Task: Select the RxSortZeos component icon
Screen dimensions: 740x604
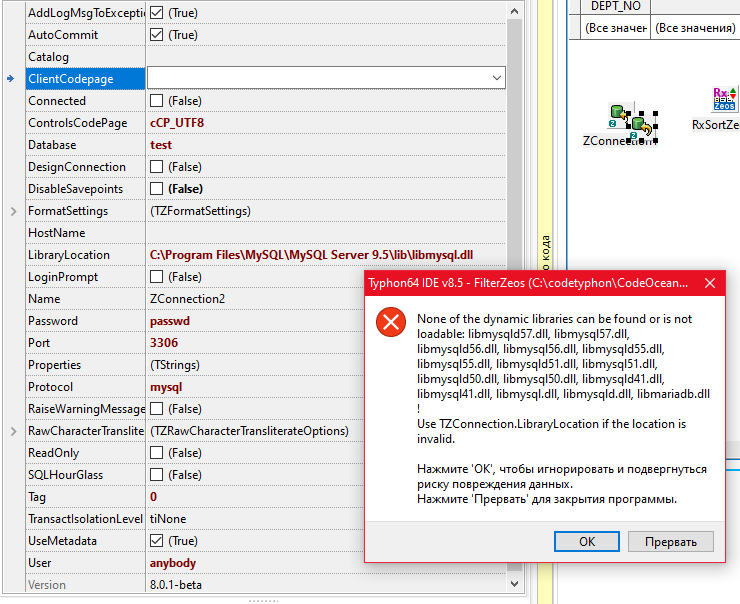Action: pyautogui.click(x=724, y=100)
